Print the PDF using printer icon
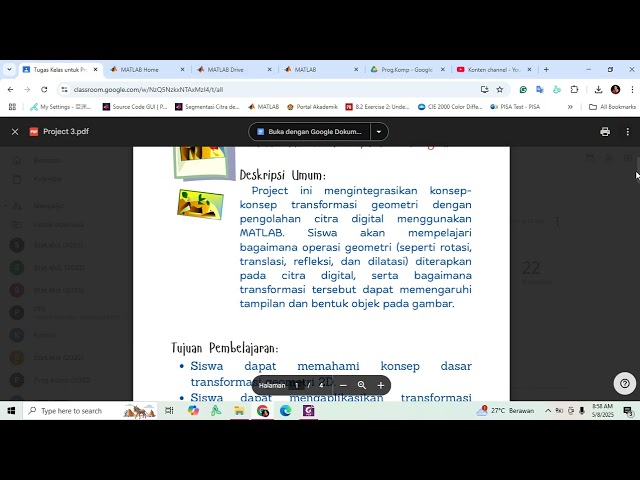 pos(605,132)
